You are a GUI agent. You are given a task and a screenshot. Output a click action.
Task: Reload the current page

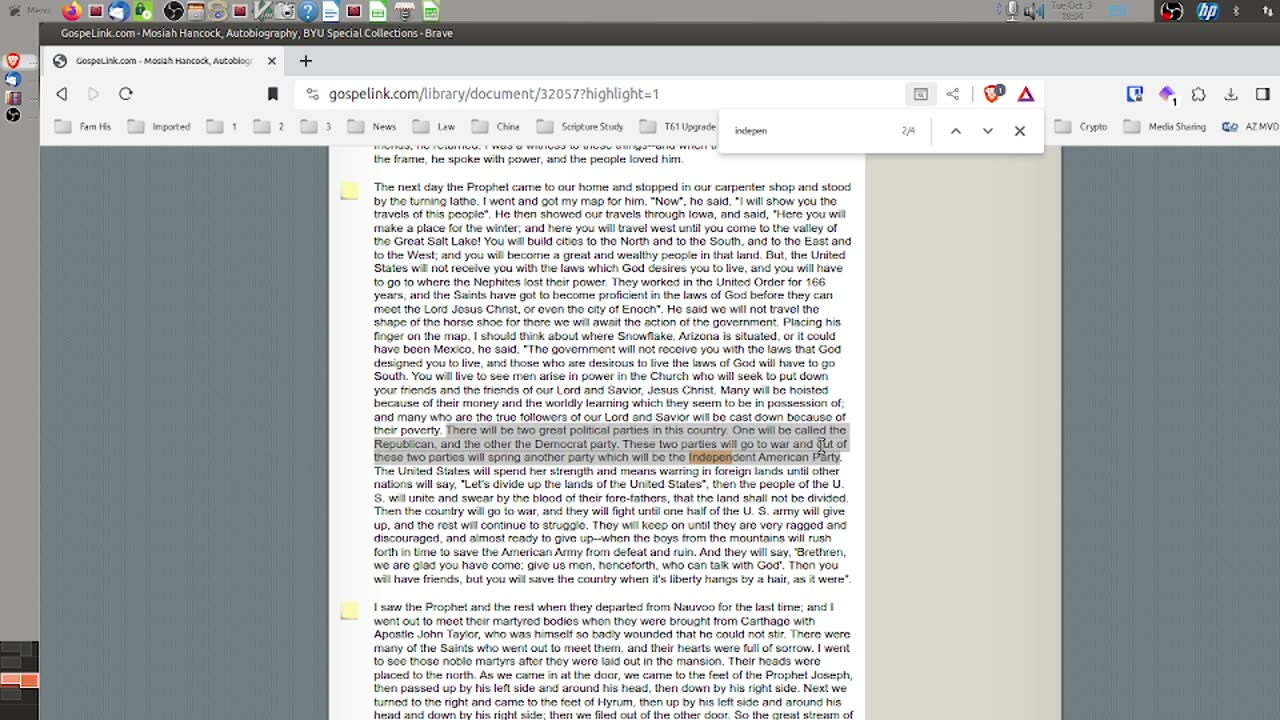(125, 94)
